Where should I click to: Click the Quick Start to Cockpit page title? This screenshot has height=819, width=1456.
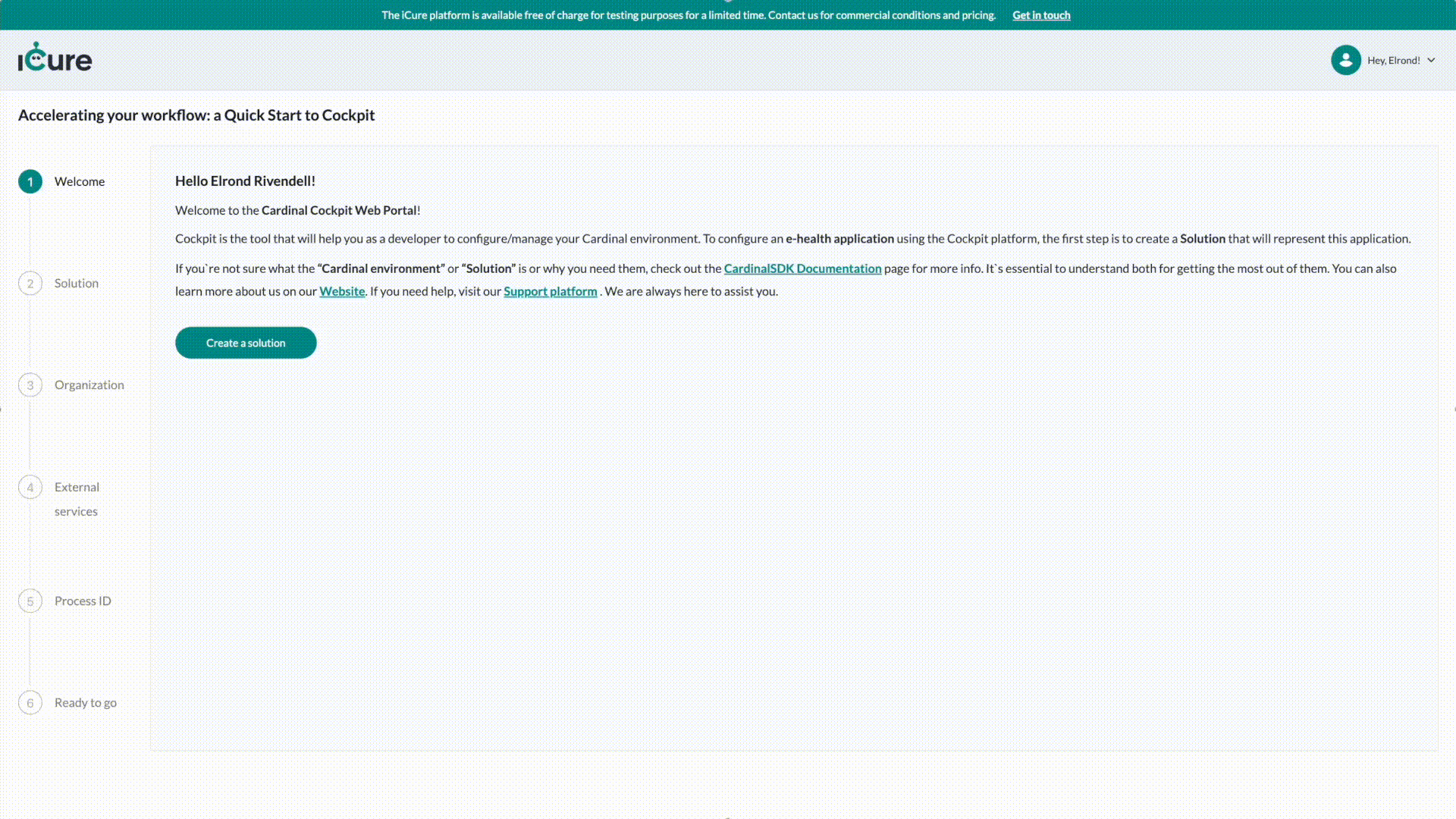[x=196, y=115]
